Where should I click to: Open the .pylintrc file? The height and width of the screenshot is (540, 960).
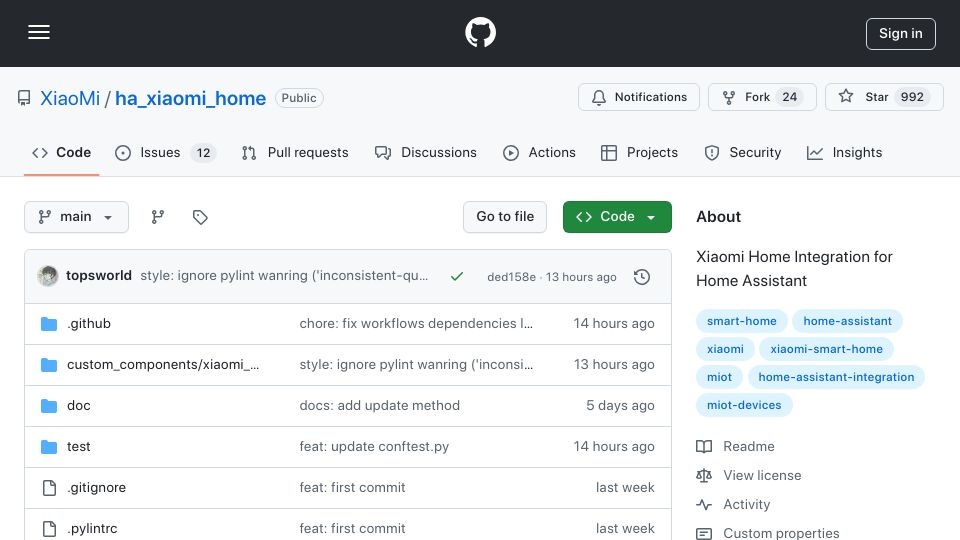pos(92,528)
